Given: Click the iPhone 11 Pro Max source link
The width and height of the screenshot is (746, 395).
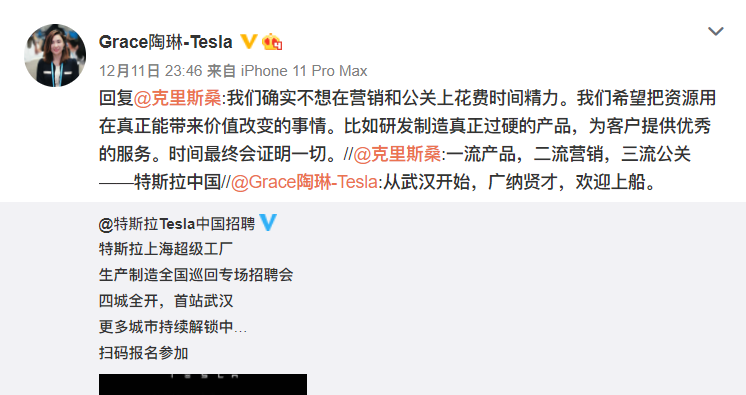Looking at the screenshot, I should (304, 71).
